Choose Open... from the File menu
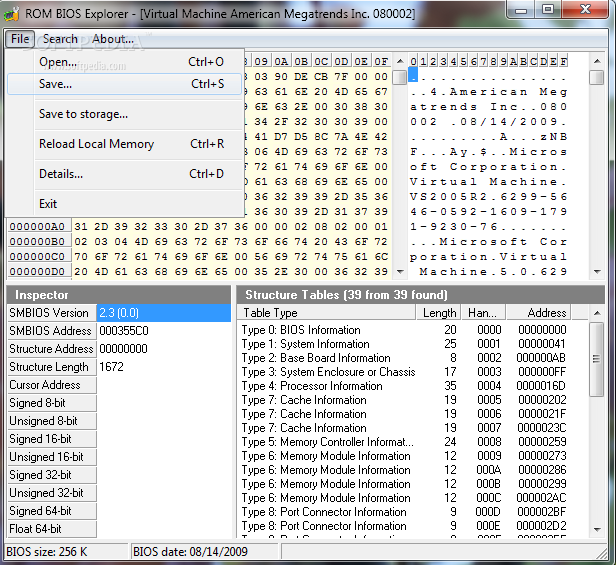Screen dimensions: 616x565 coord(125,62)
